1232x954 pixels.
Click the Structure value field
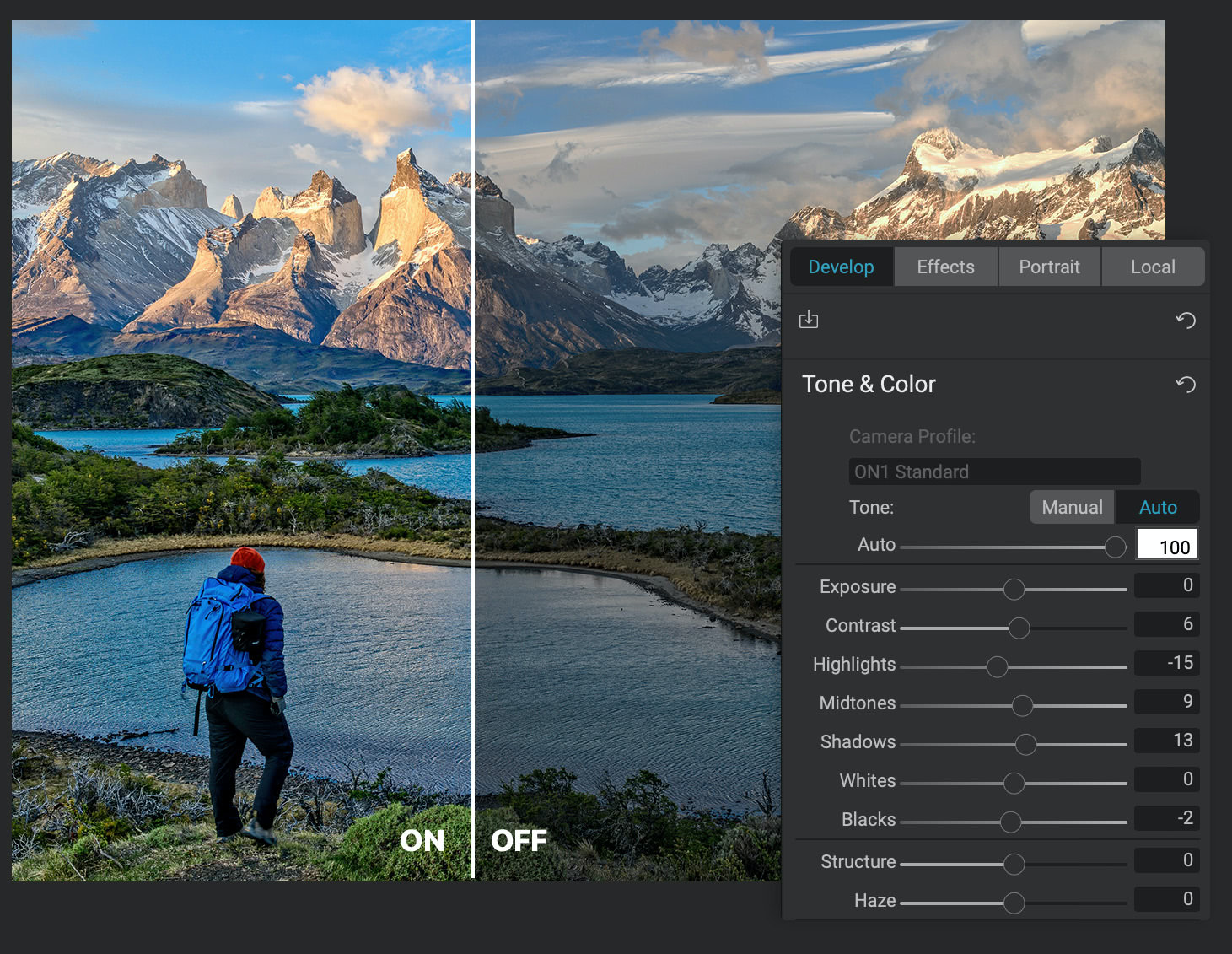pos(1166,860)
